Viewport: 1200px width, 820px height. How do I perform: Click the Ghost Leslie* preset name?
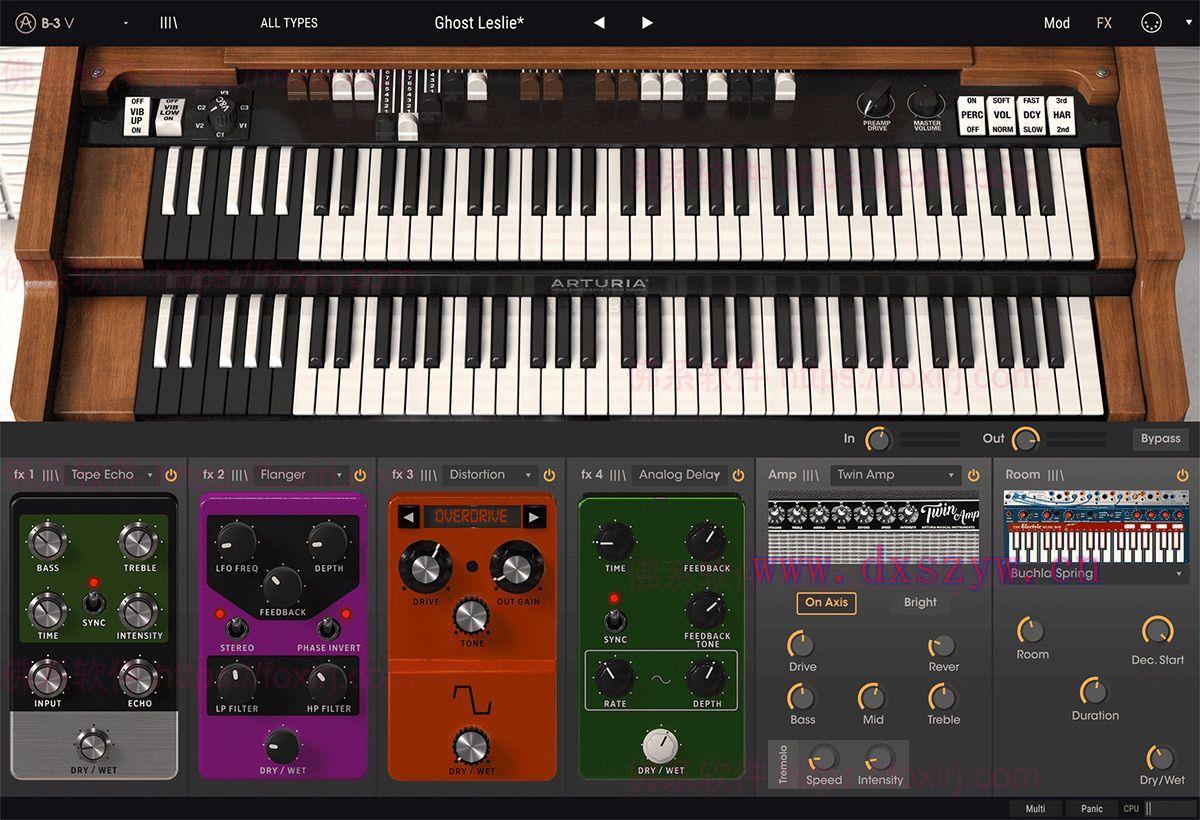[x=479, y=22]
